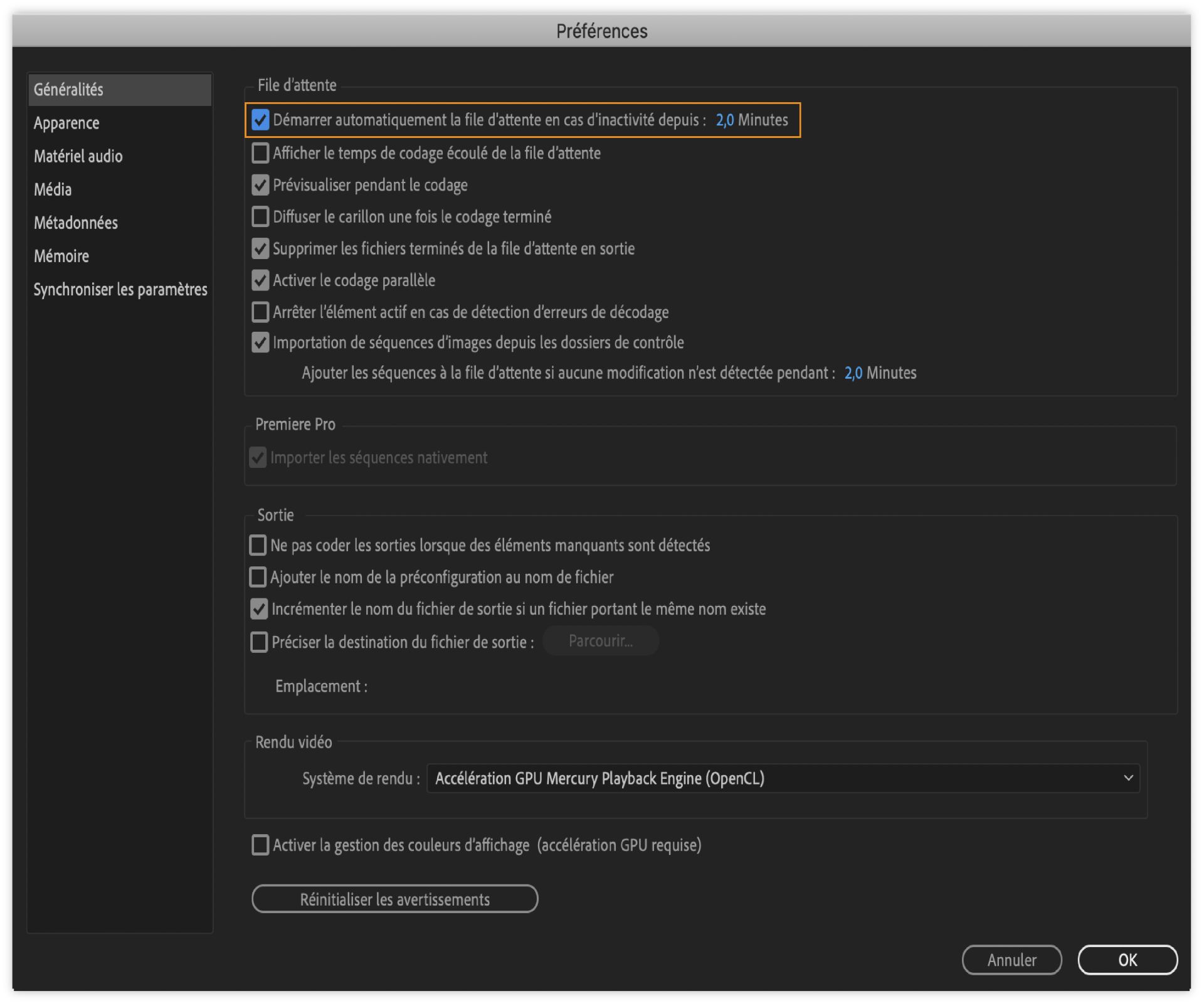Click the 2,0 minutes inactivity value
Screen dimensions: 1204x1006
[x=724, y=120]
